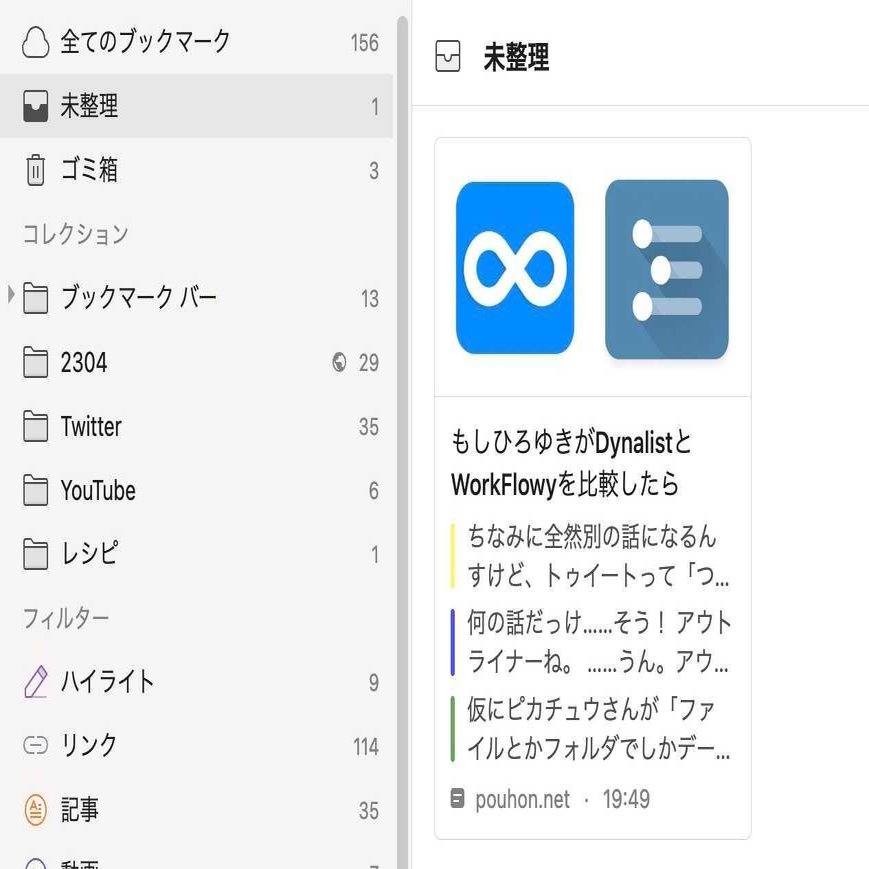Click the trash can icon for ゴミ箱

[x=35, y=170]
